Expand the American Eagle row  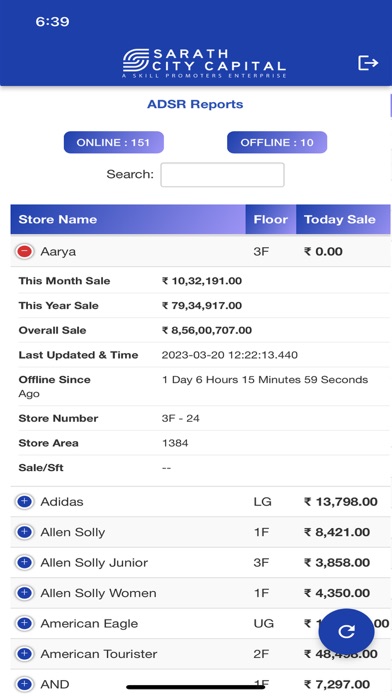24,623
